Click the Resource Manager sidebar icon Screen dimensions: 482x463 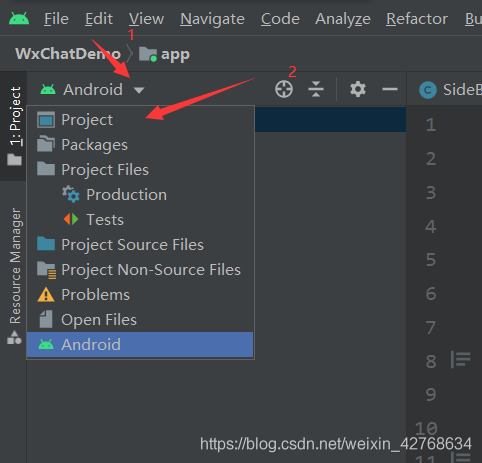[14, 337]
